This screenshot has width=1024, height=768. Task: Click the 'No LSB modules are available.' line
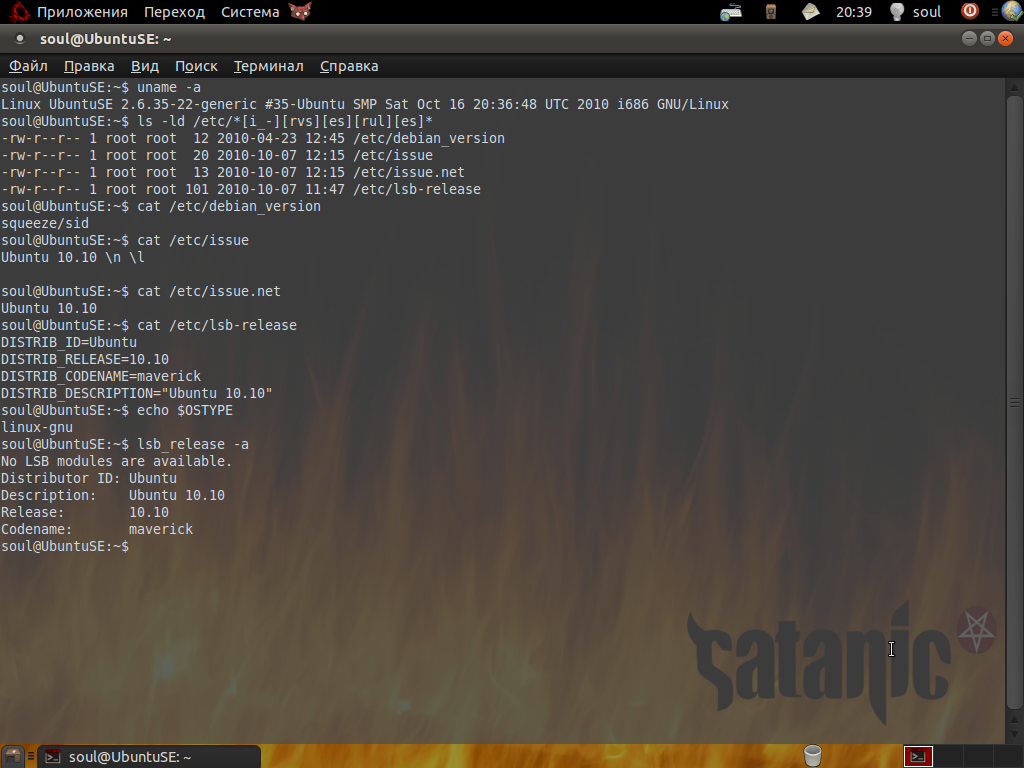(116, 461)
